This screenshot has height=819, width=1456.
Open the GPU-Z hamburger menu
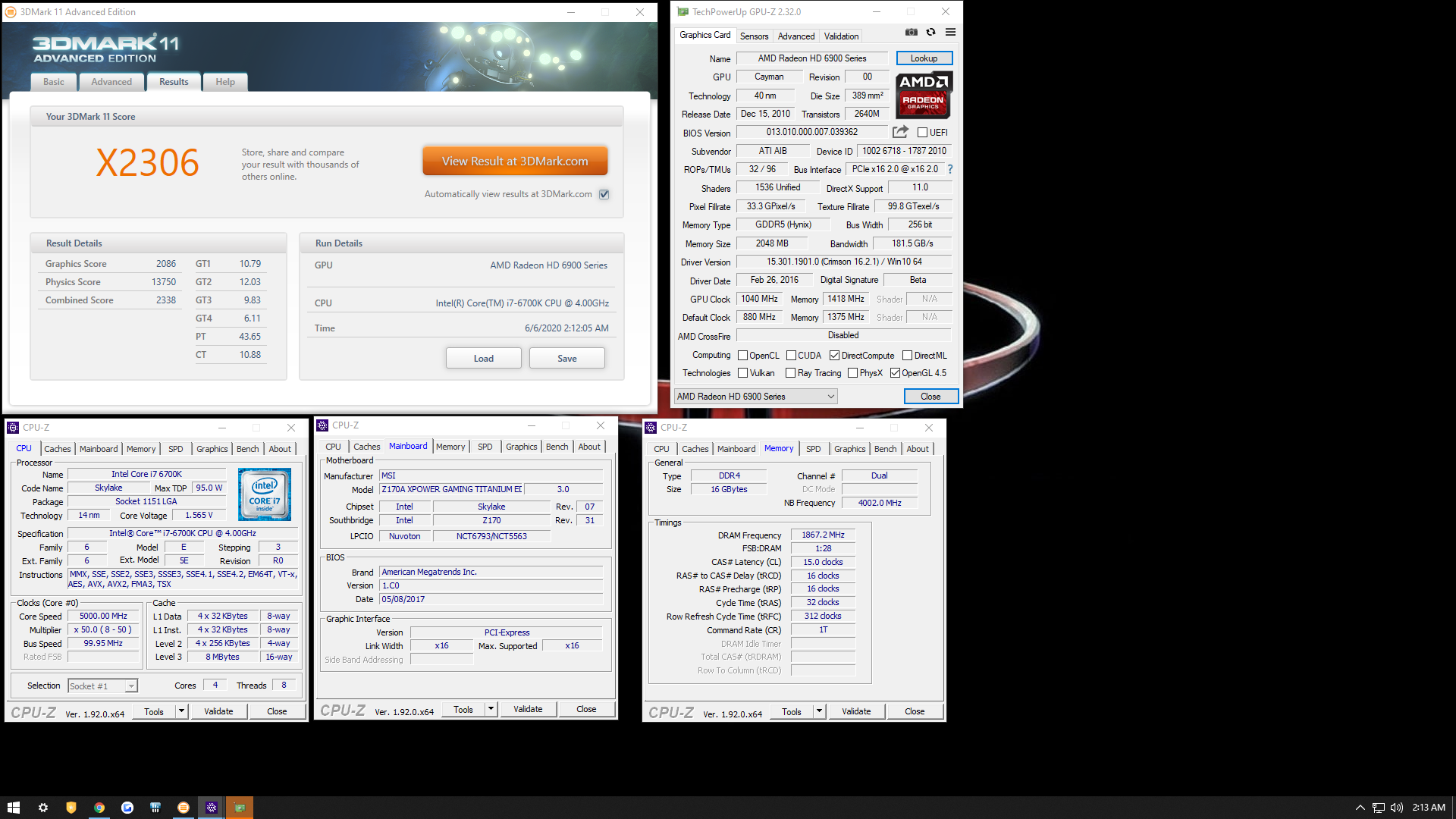[950, 33]
